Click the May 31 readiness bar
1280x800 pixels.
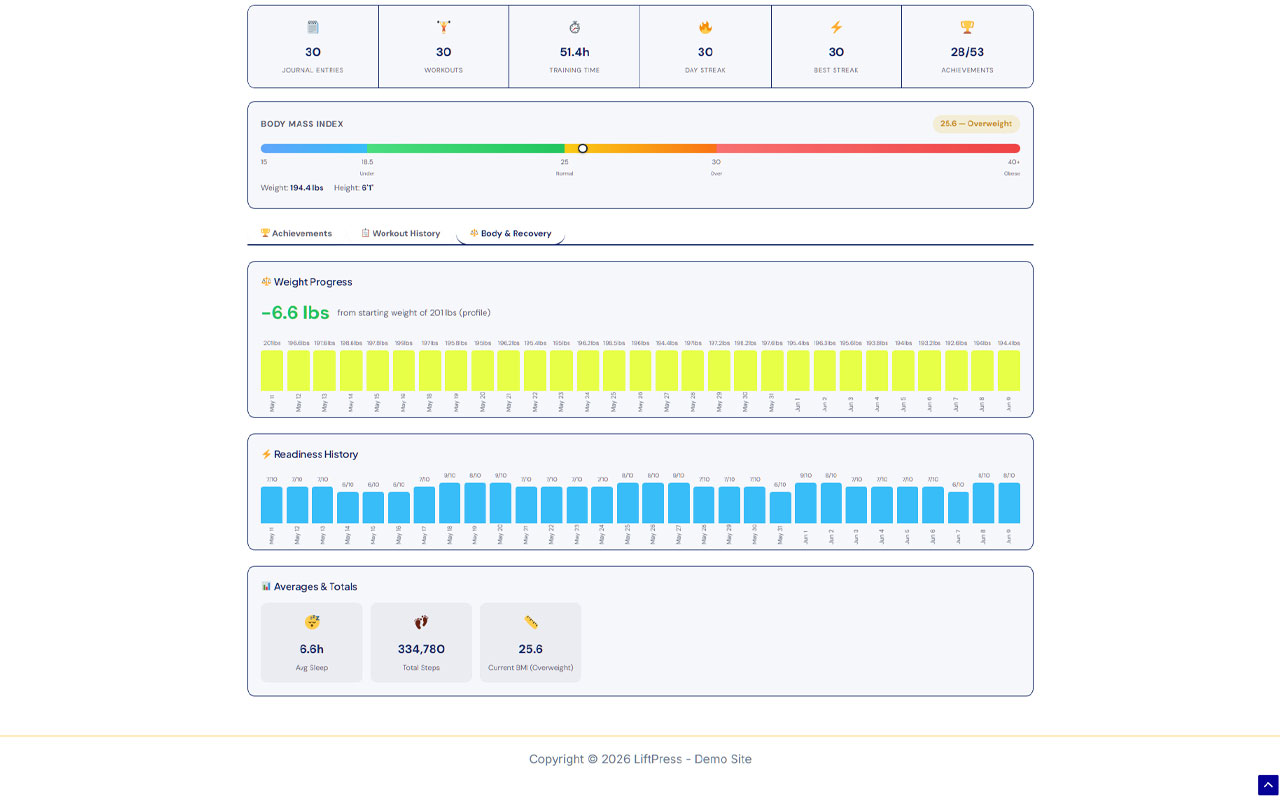coord(780,508)
